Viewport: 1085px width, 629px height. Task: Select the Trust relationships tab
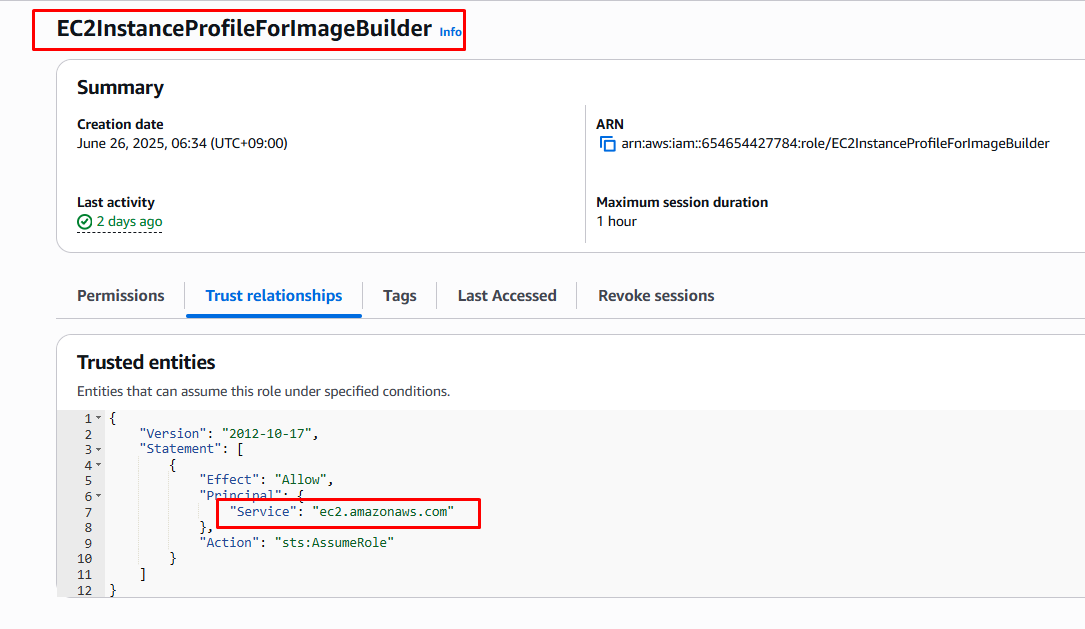tap(274, 296)
